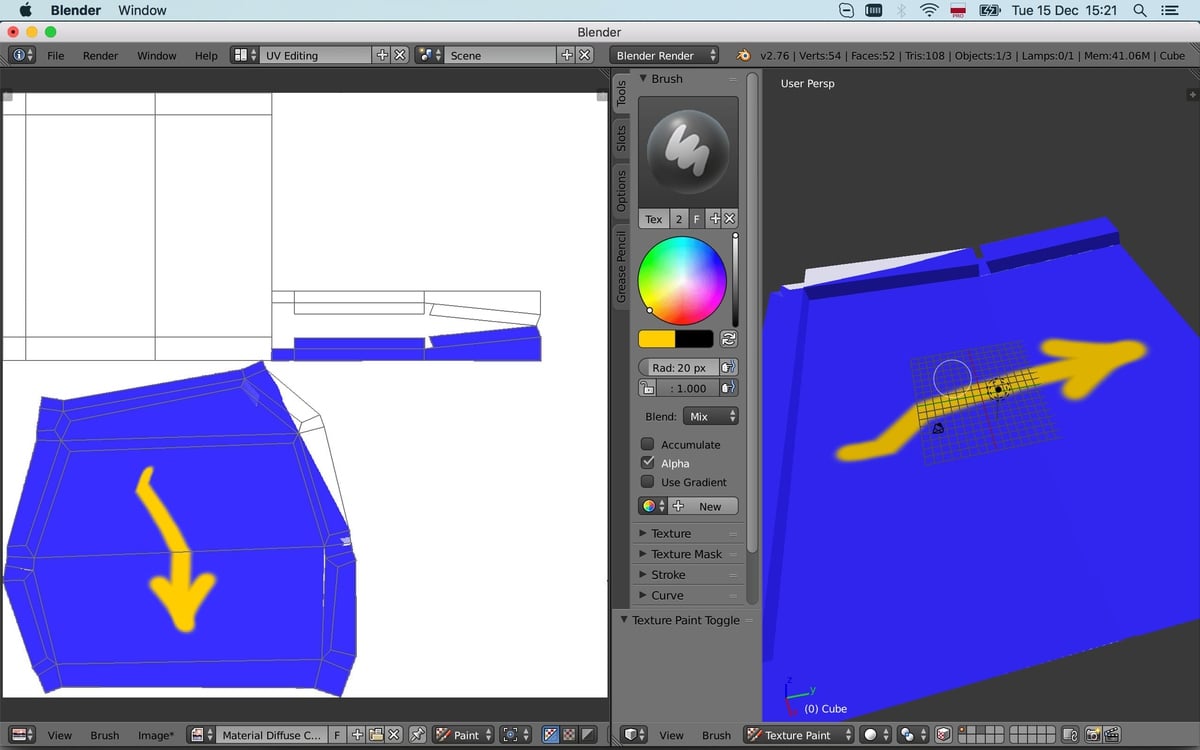The height and width of the screenshot is (750, 1200).
Task: Open the pivot point selector in UV editor header
Action: (x=512, y=735)
